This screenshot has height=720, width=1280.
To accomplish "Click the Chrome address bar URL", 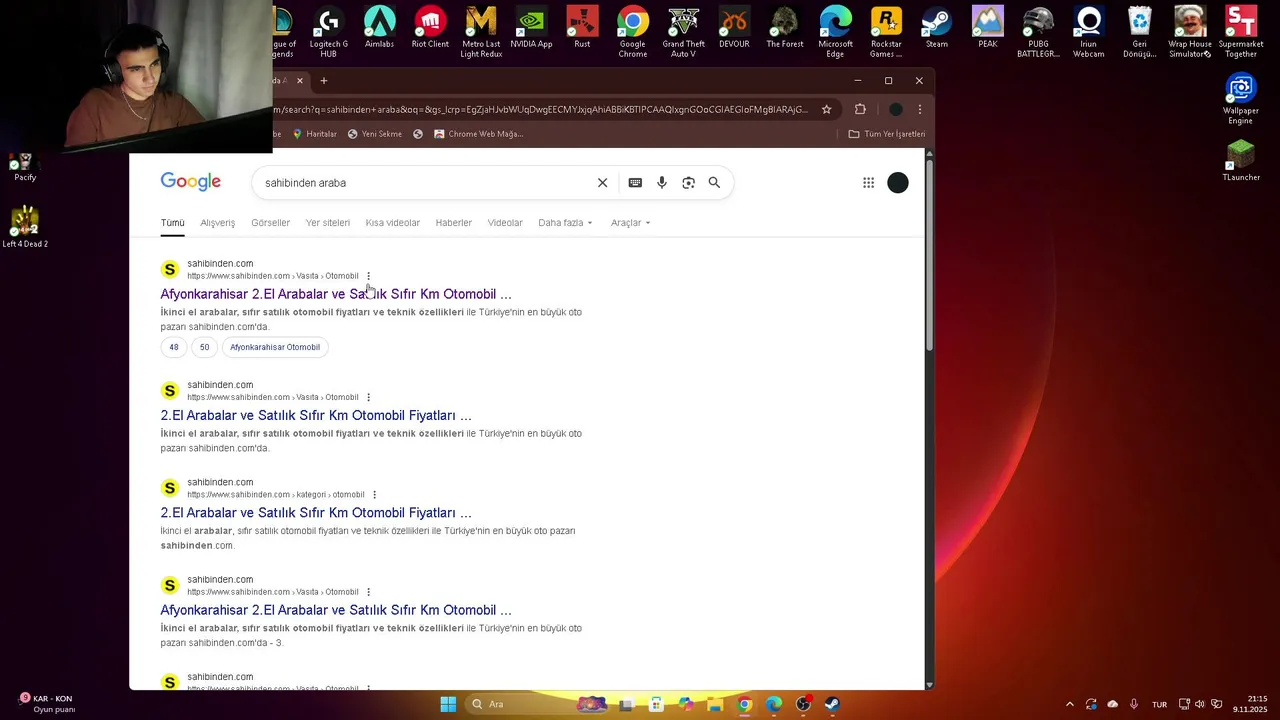I will [x=540, y=109].
